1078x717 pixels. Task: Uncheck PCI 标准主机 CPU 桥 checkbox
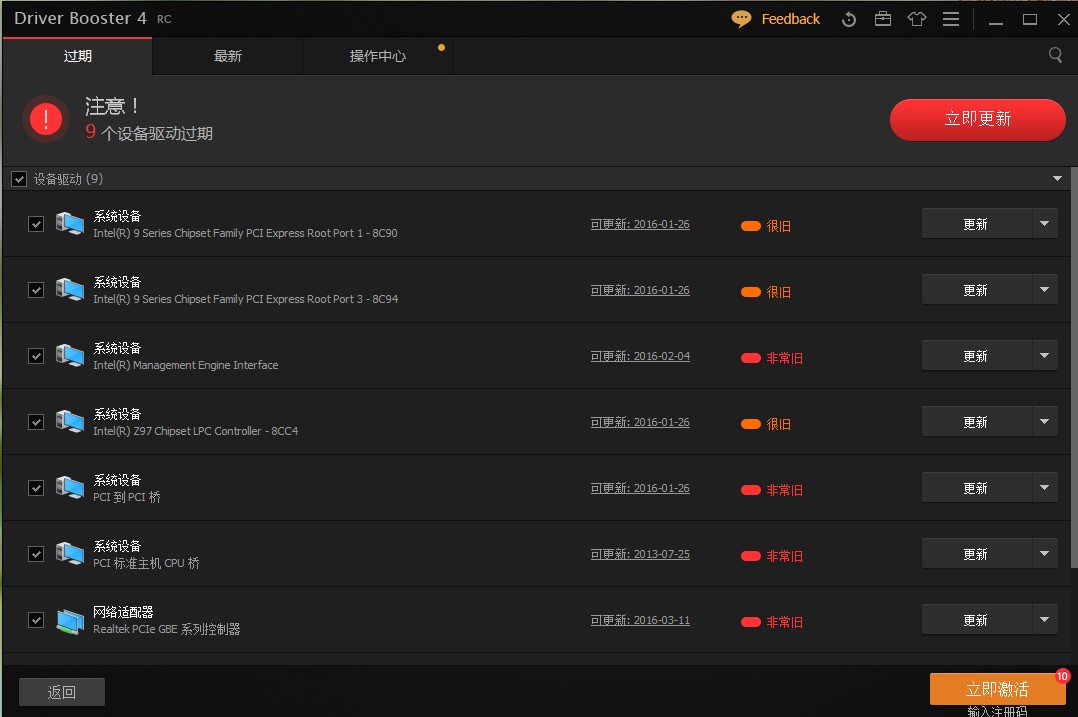pyautogui.click(x=36, y=554)
